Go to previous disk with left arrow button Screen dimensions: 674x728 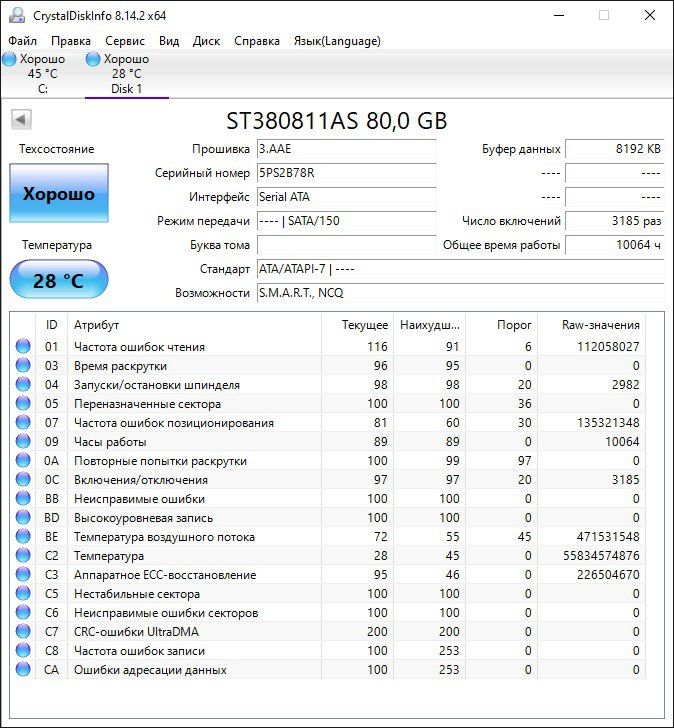pos(21,120)
